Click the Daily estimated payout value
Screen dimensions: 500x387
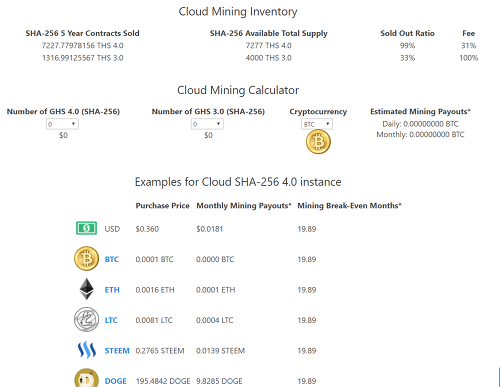(420, 124)
